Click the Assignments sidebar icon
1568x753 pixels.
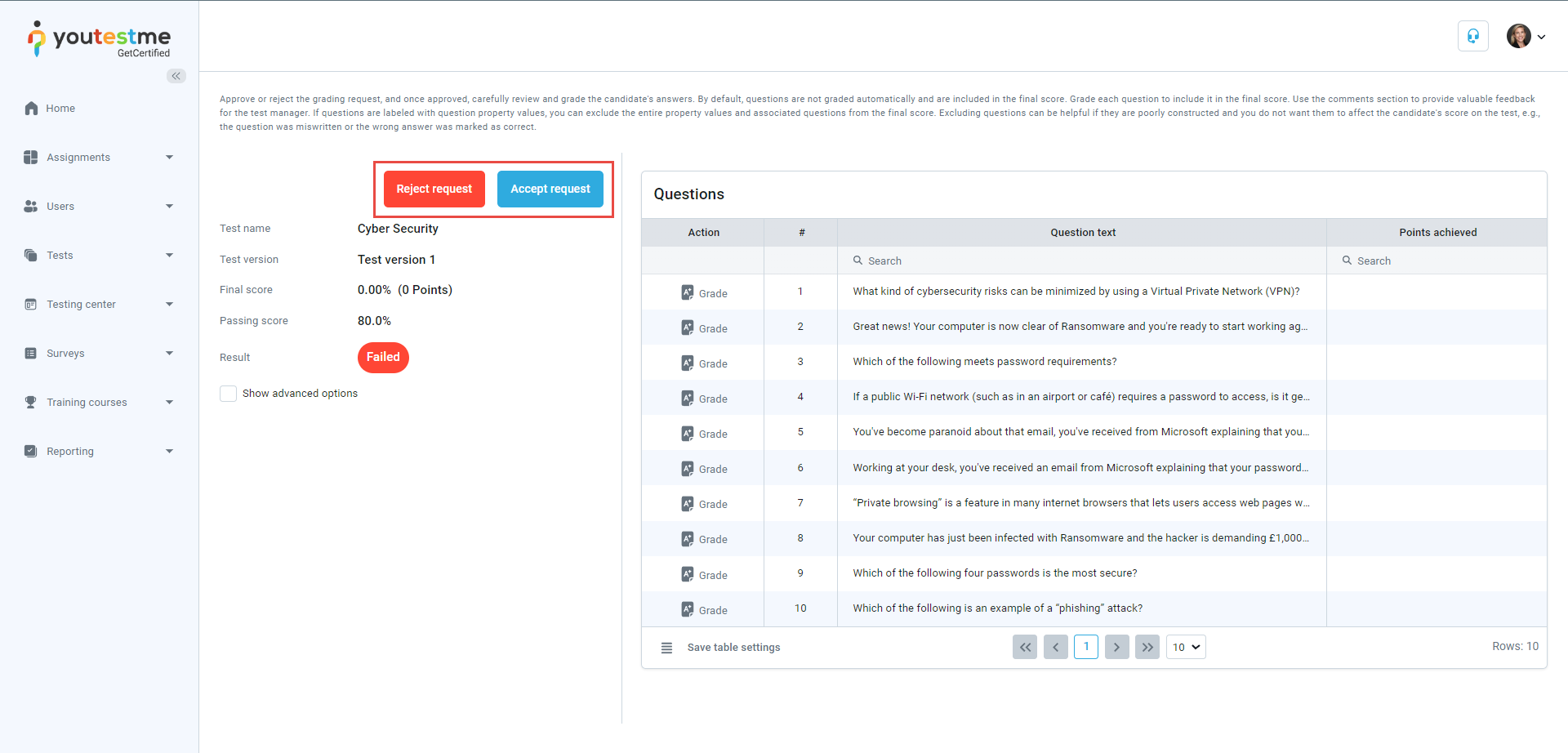pyautogui.click(x=31, y=157)
